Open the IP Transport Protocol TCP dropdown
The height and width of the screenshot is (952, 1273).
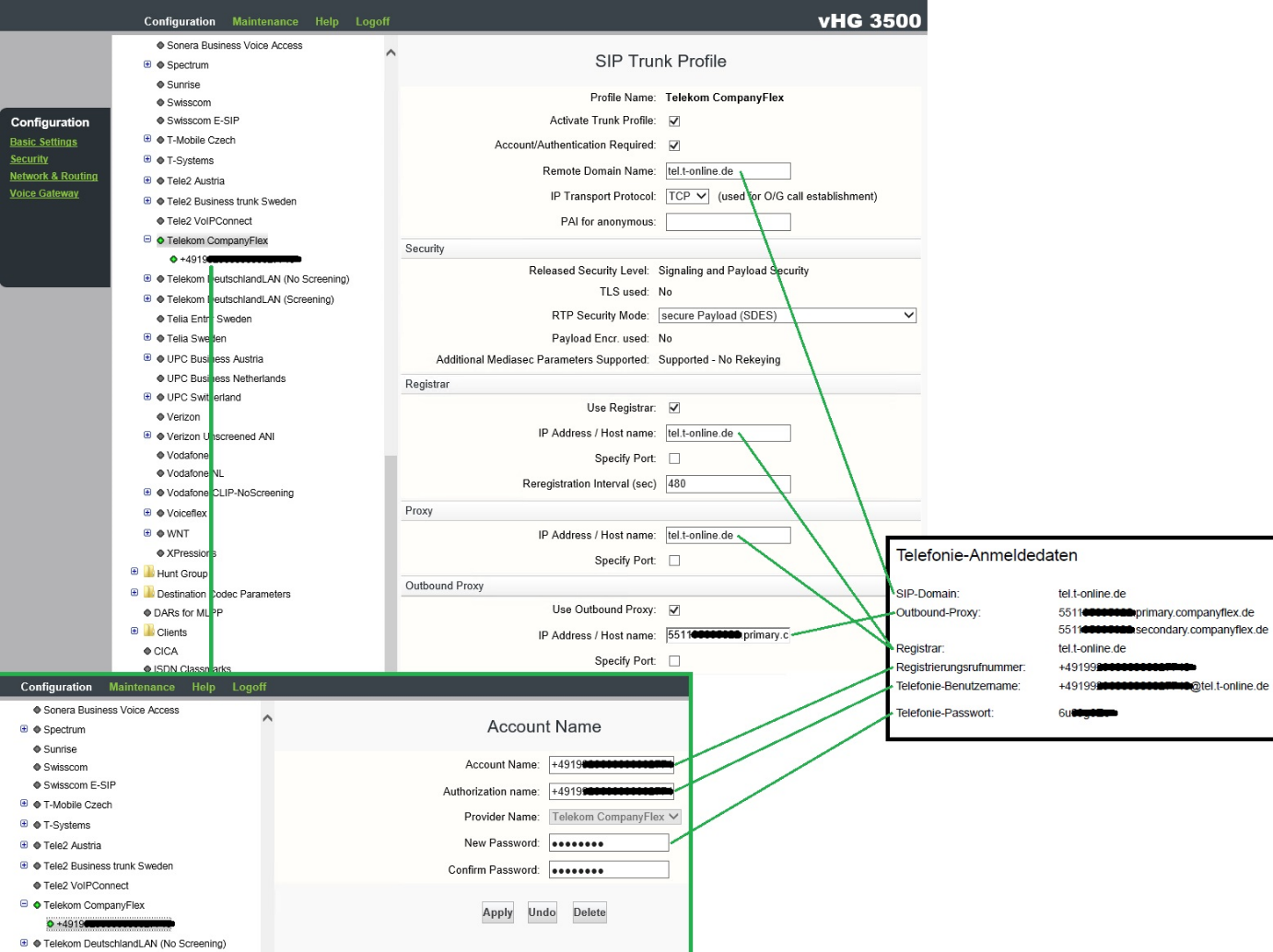click(687, 196)
